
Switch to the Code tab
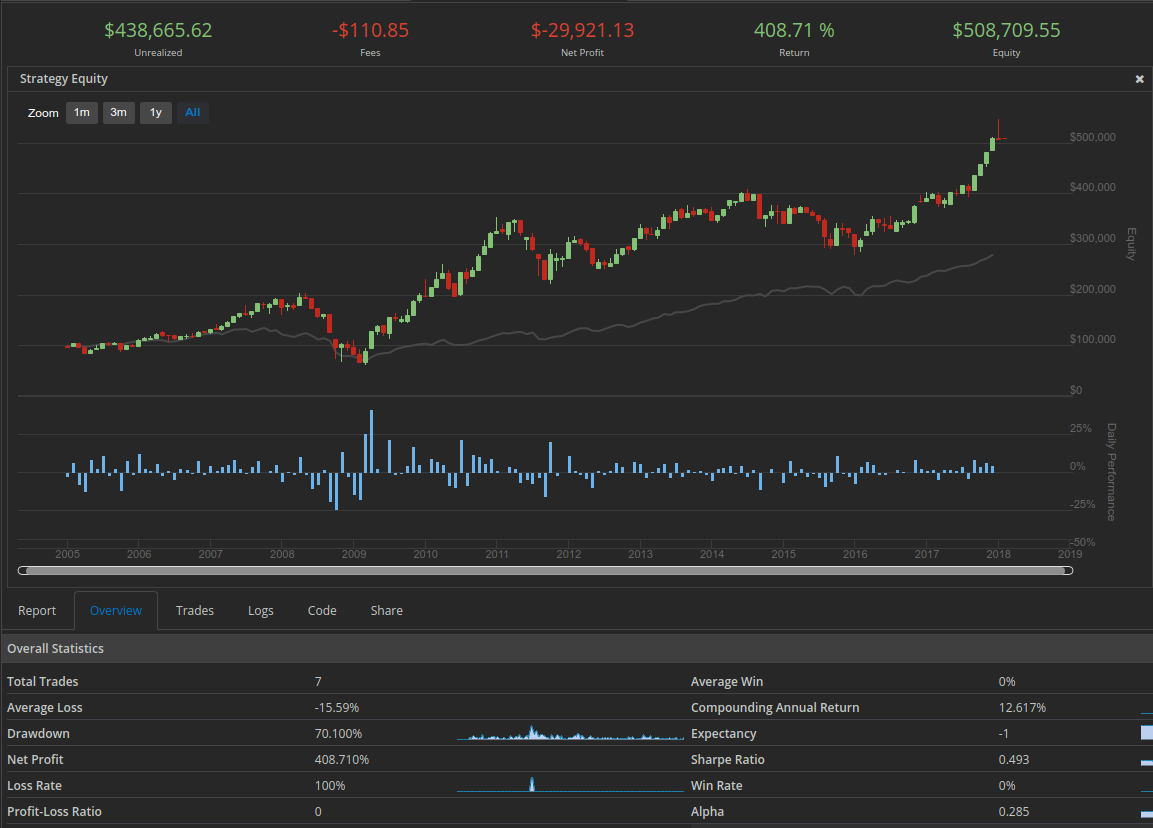point(322,610)
